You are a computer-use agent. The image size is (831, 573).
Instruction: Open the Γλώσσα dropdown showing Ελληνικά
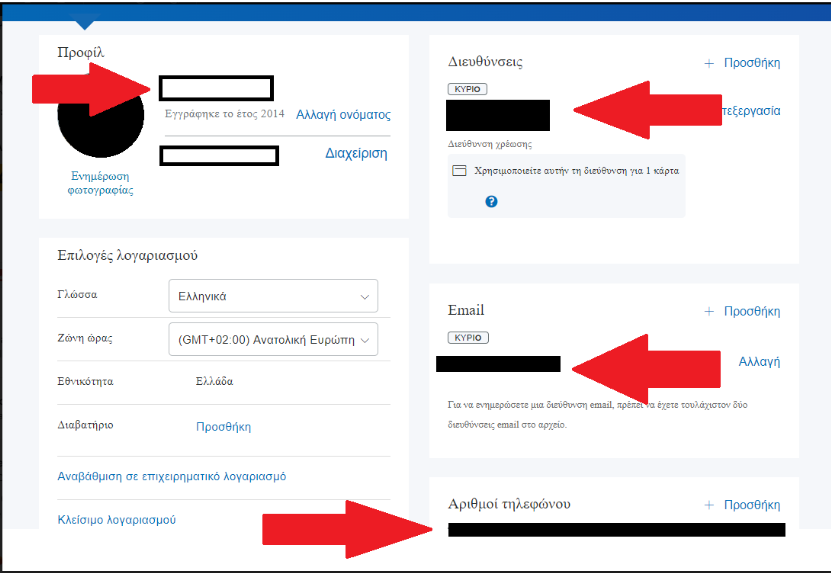pos(273,296)
